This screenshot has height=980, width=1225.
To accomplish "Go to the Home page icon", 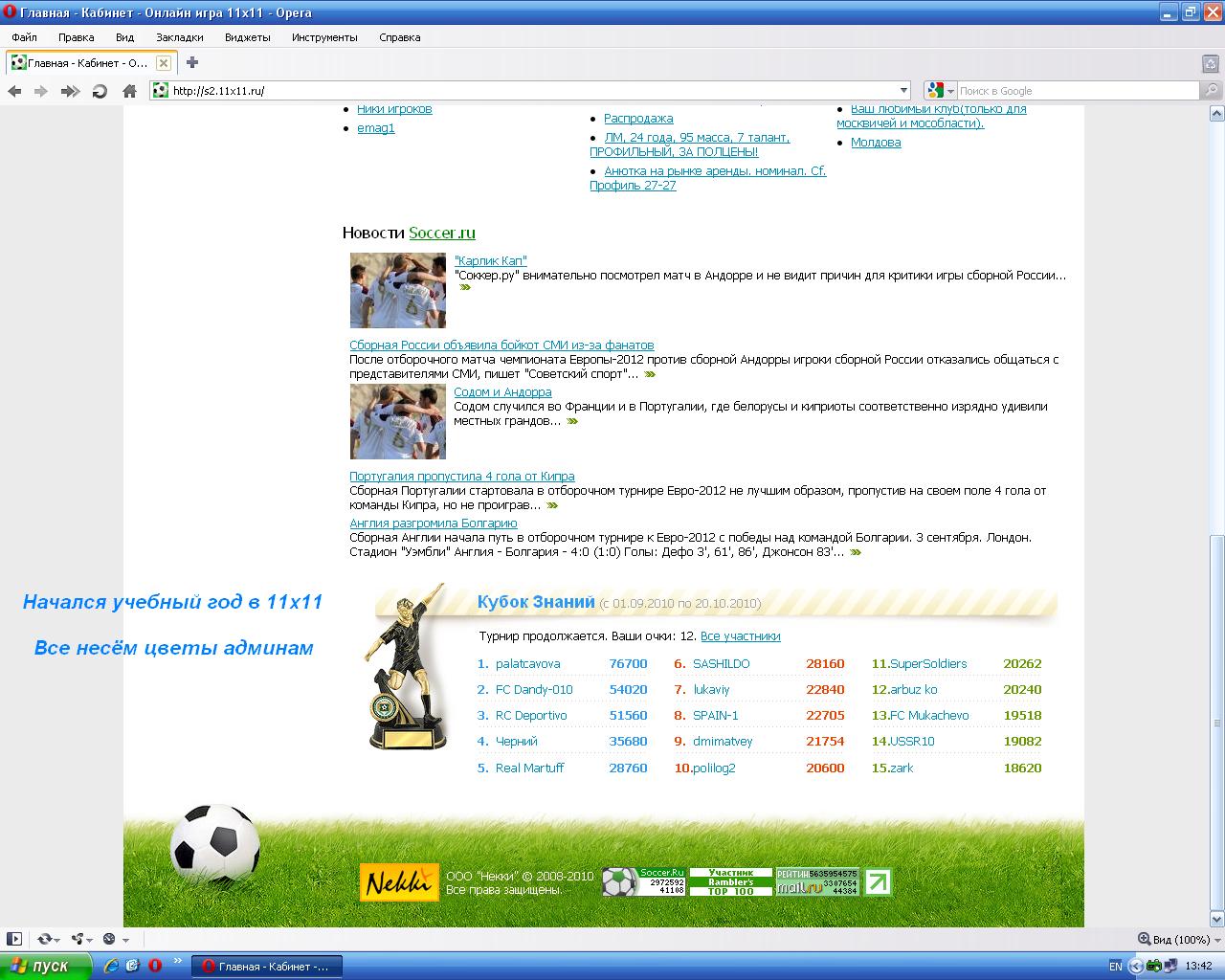I will (129, 91).
